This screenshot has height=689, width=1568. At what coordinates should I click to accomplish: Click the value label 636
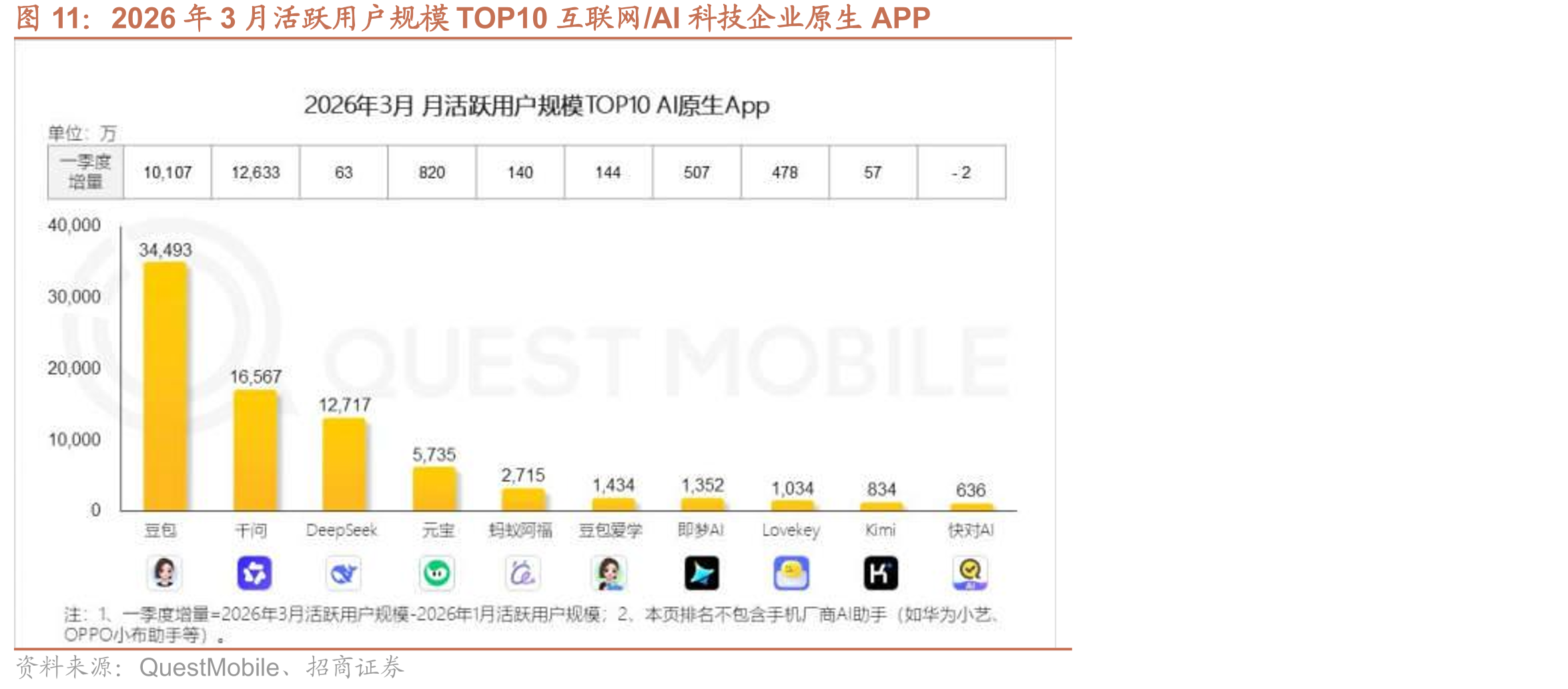pyautogui.click(x=970, y=490)
